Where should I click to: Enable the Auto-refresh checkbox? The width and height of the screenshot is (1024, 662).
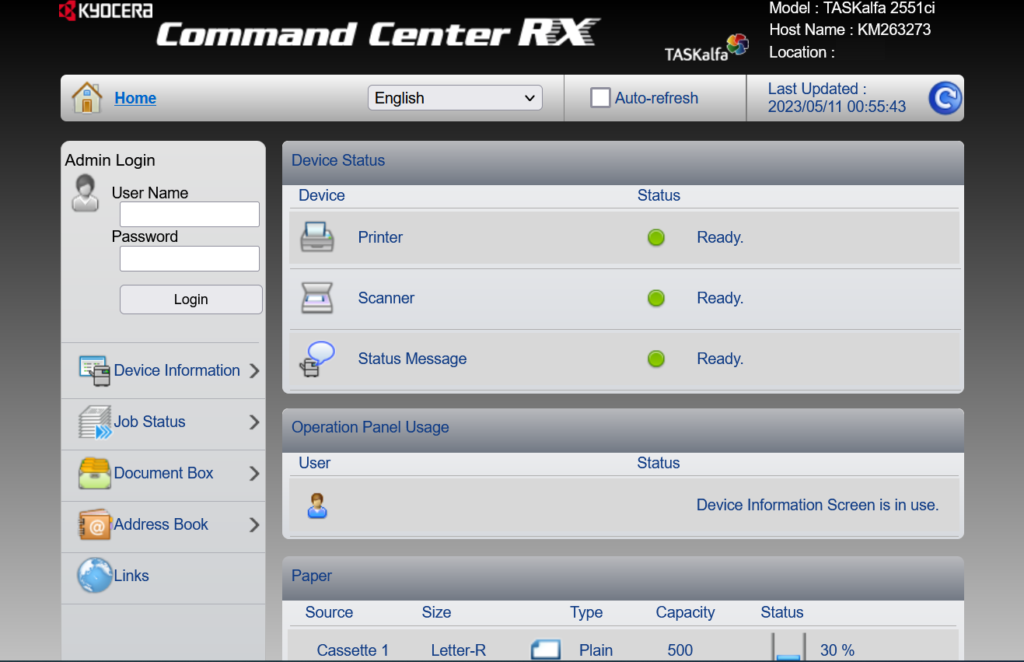600,98
